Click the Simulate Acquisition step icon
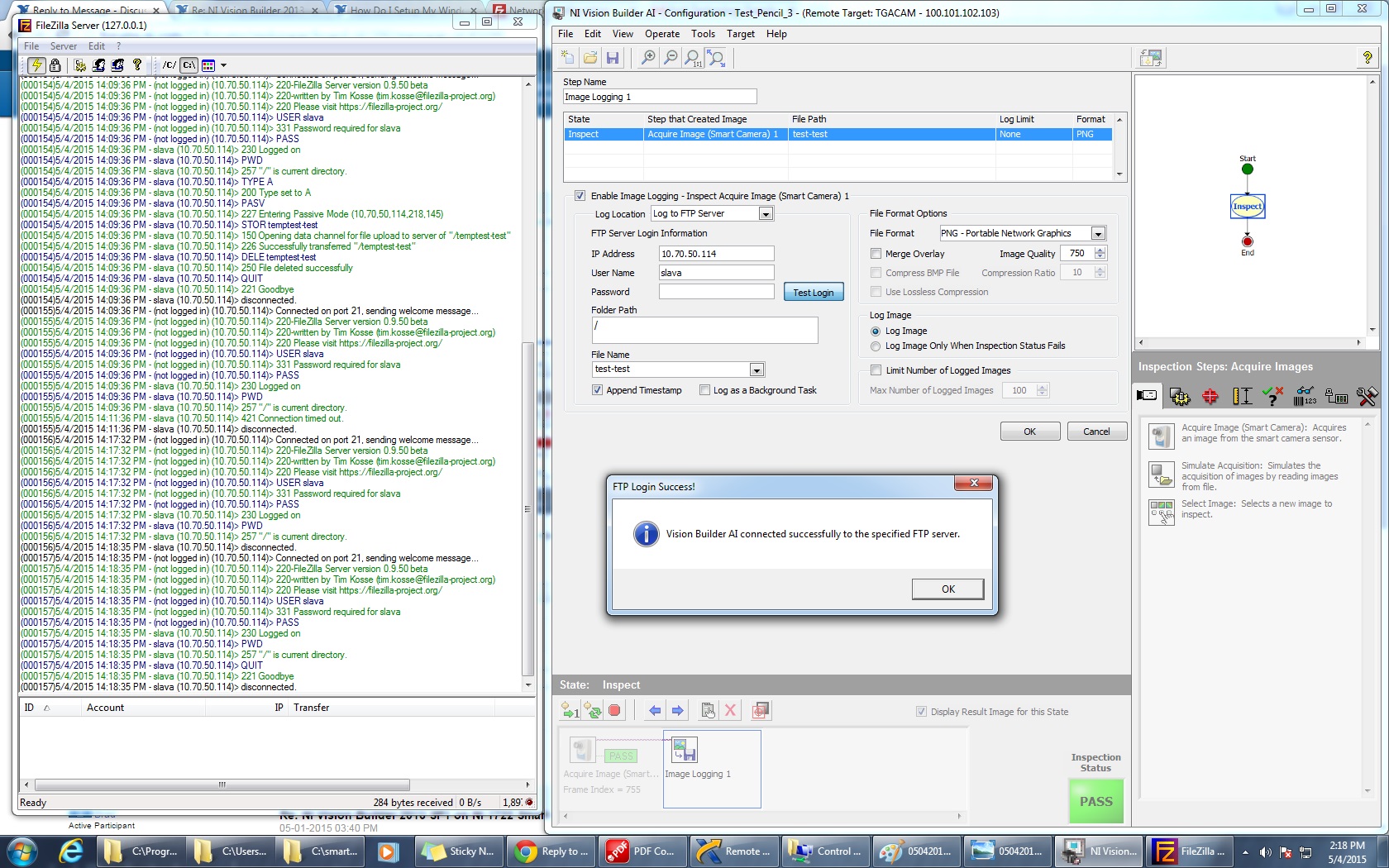The image size is (1389, 868). pos(1162,475)
